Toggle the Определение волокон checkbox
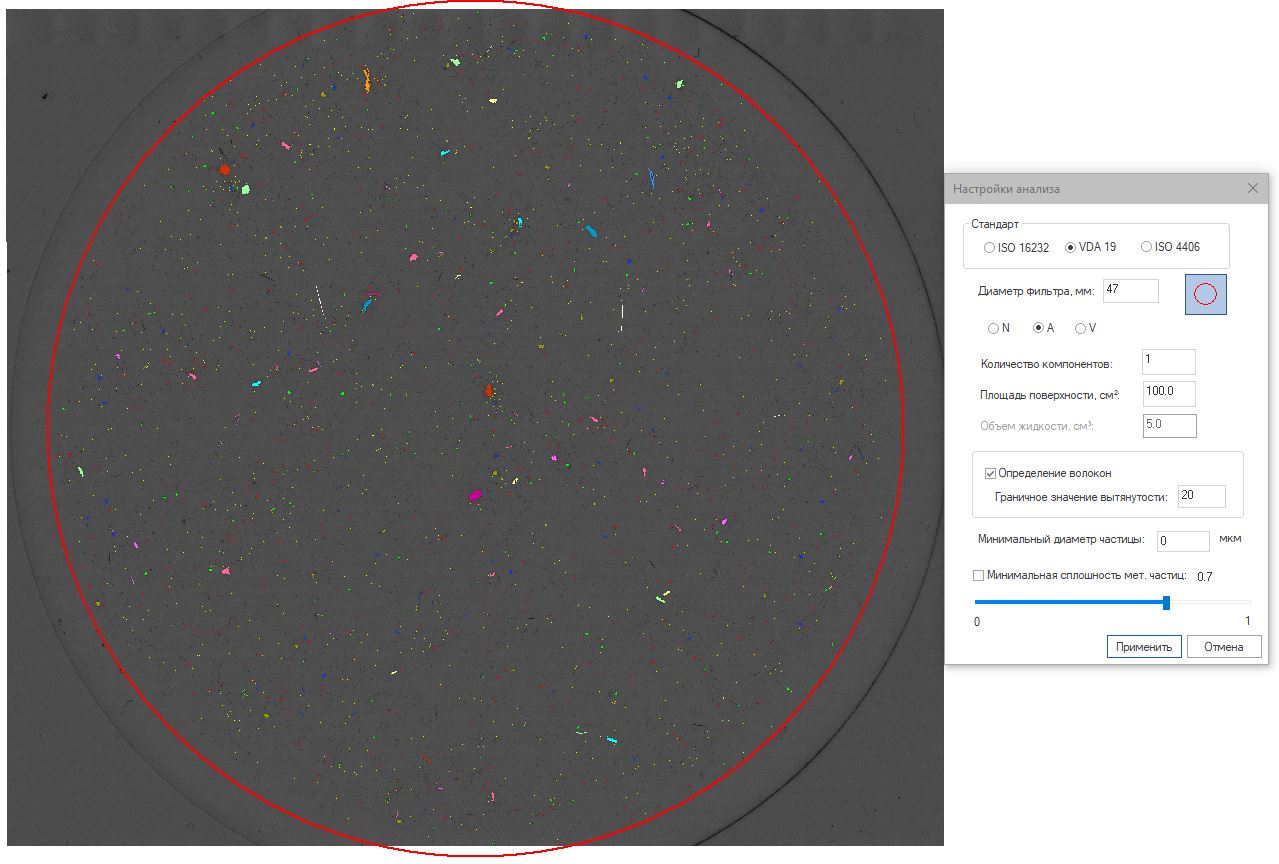Screen dimensions: 1279x864 tap(991, 473)
